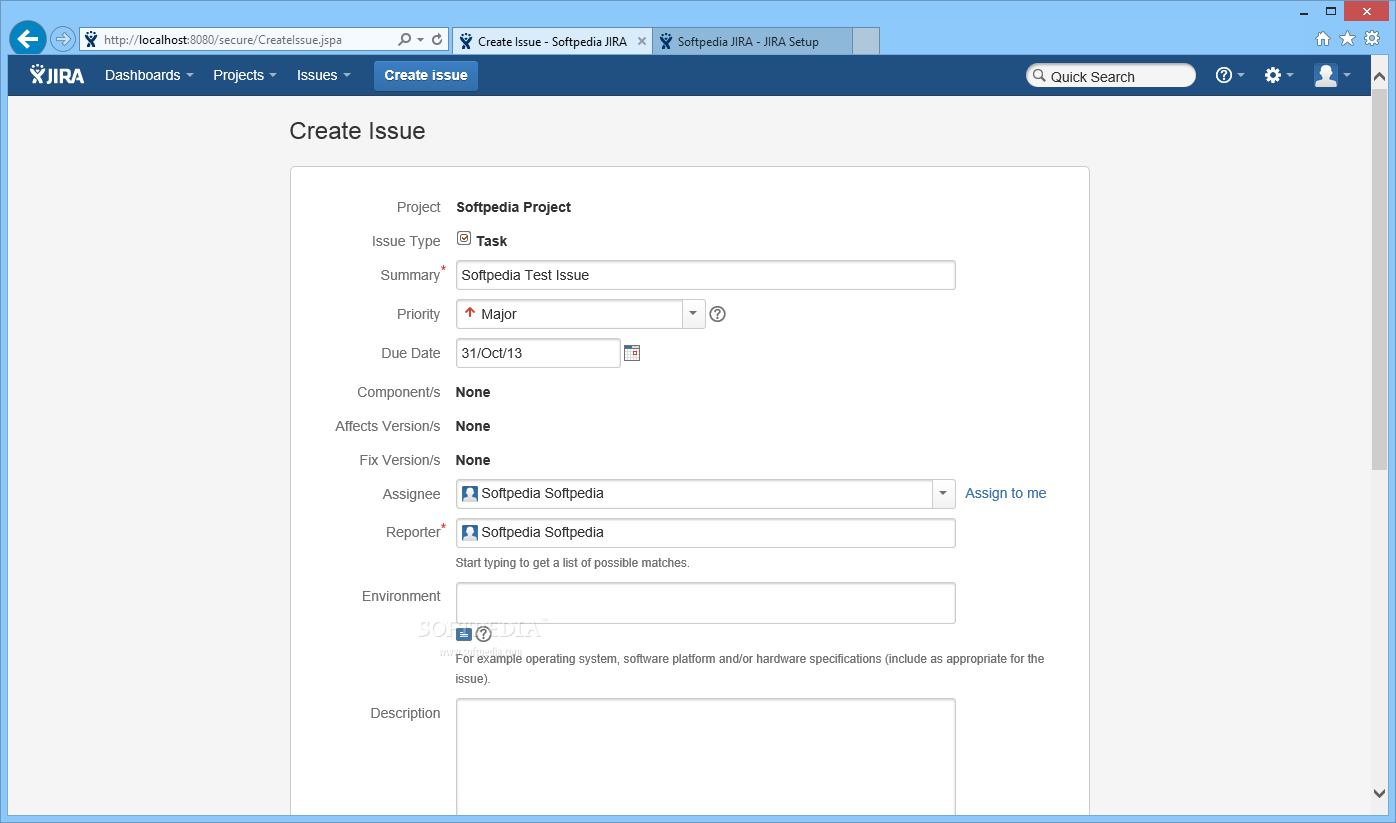The width and height of the screenshot is (1396, 823).
Task: Click the browser Back arrow button
Action: pyautogui.click(x=28, y=40)
